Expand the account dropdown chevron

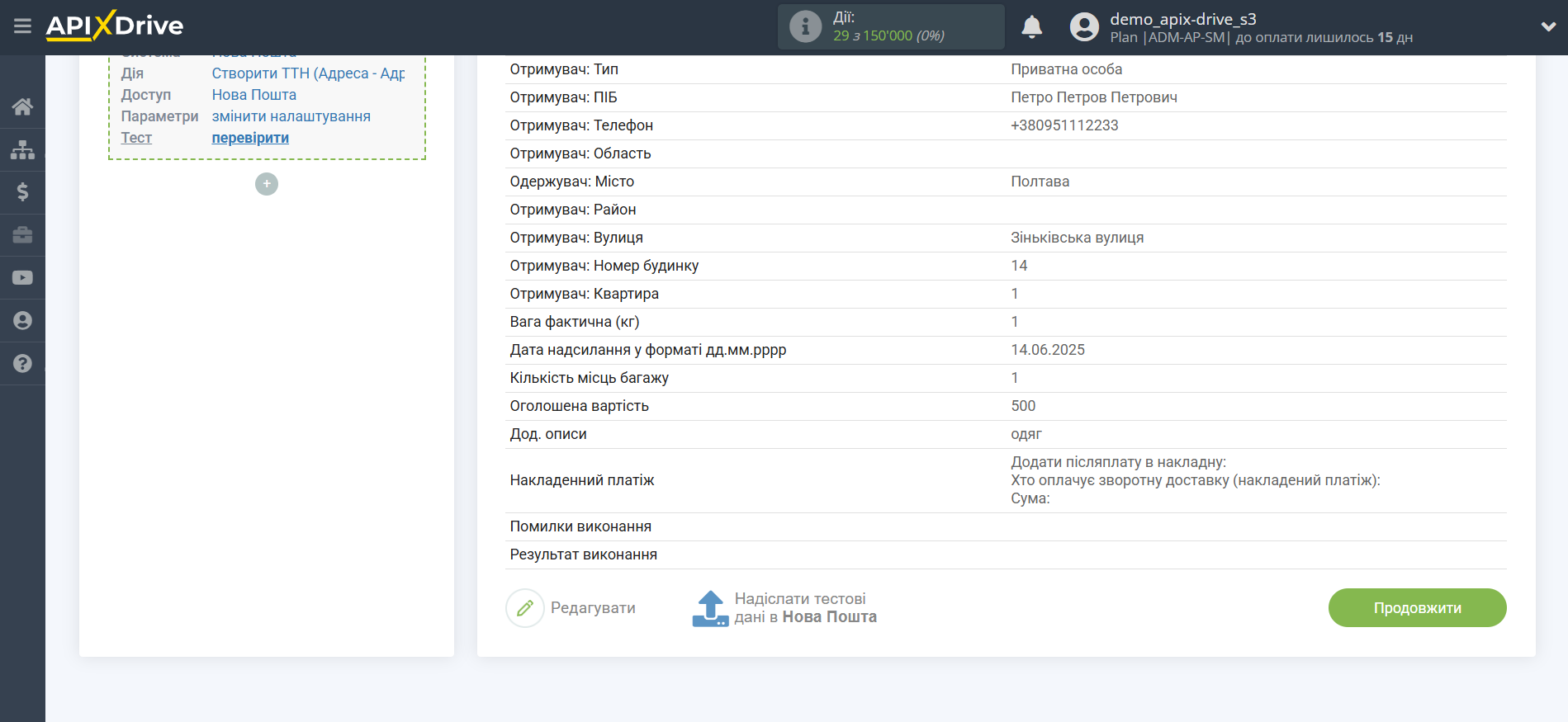[1548, 26]
